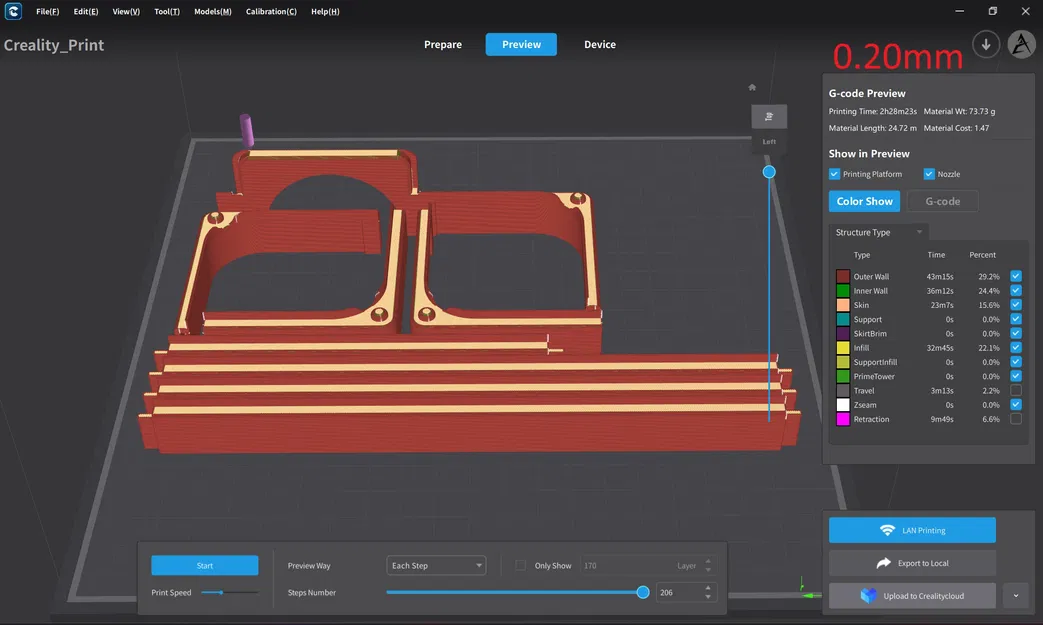Viewport: 1043px width, 625px height.
Task: Expand the arrow beside Upload to Crealitycloud
Action: tap(1015, 596)
